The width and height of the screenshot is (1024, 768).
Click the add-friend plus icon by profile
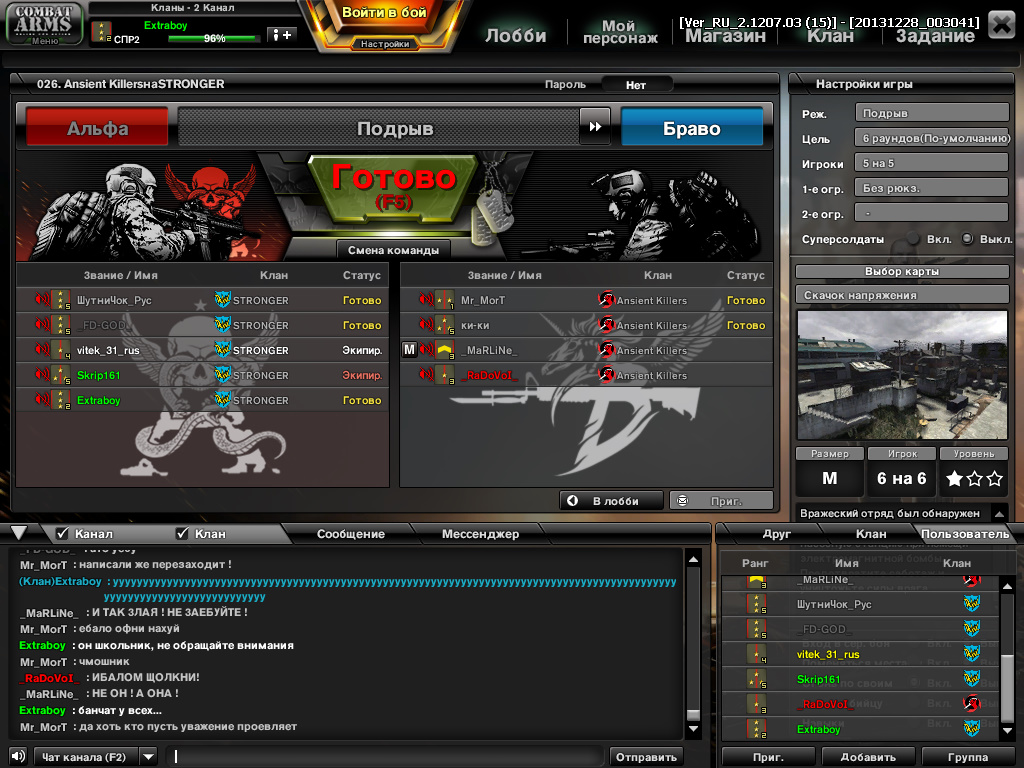coord(282,35)
